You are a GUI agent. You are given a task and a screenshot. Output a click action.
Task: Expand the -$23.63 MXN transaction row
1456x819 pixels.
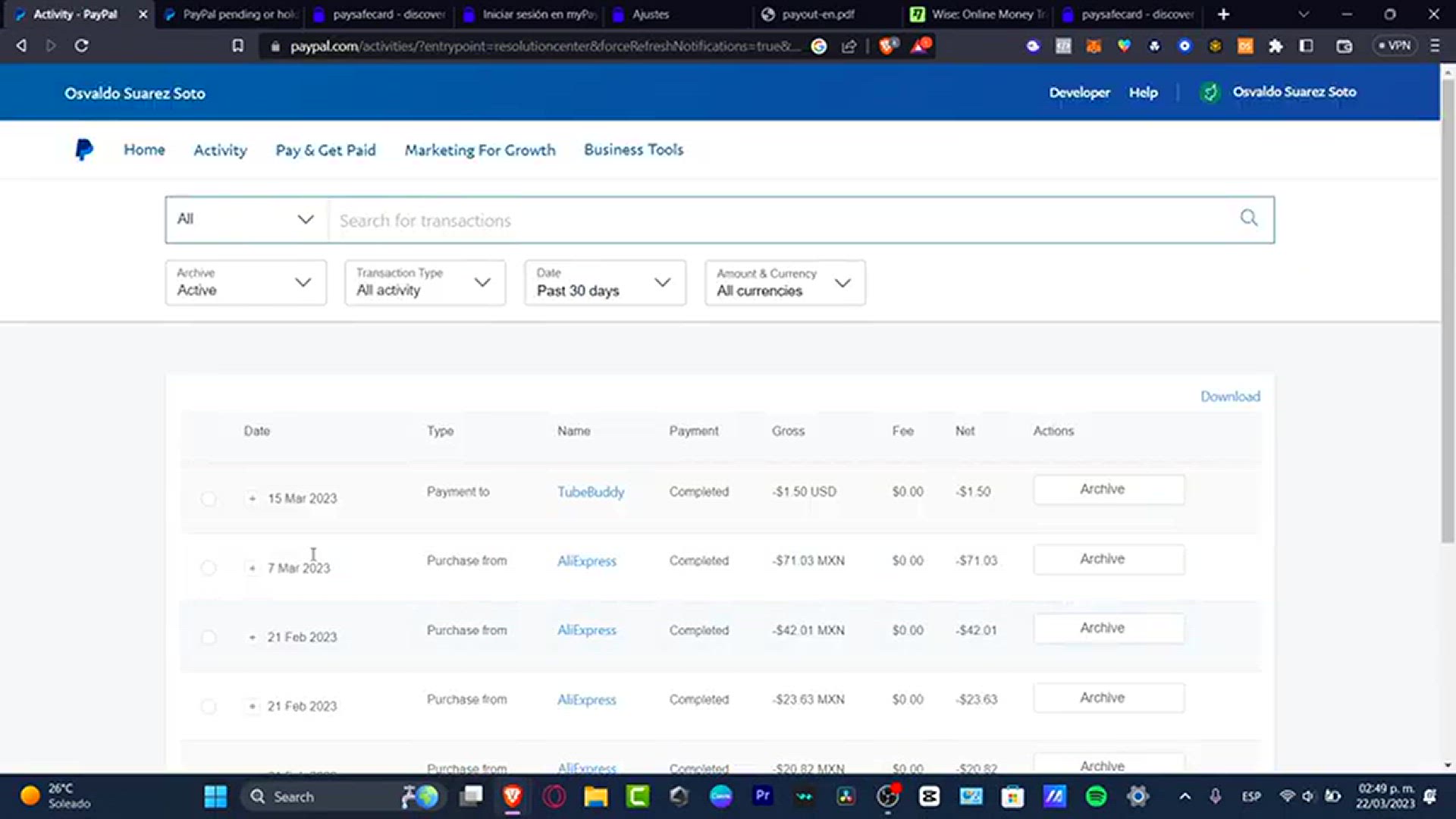pyautogui.click(x=252, y=706)
